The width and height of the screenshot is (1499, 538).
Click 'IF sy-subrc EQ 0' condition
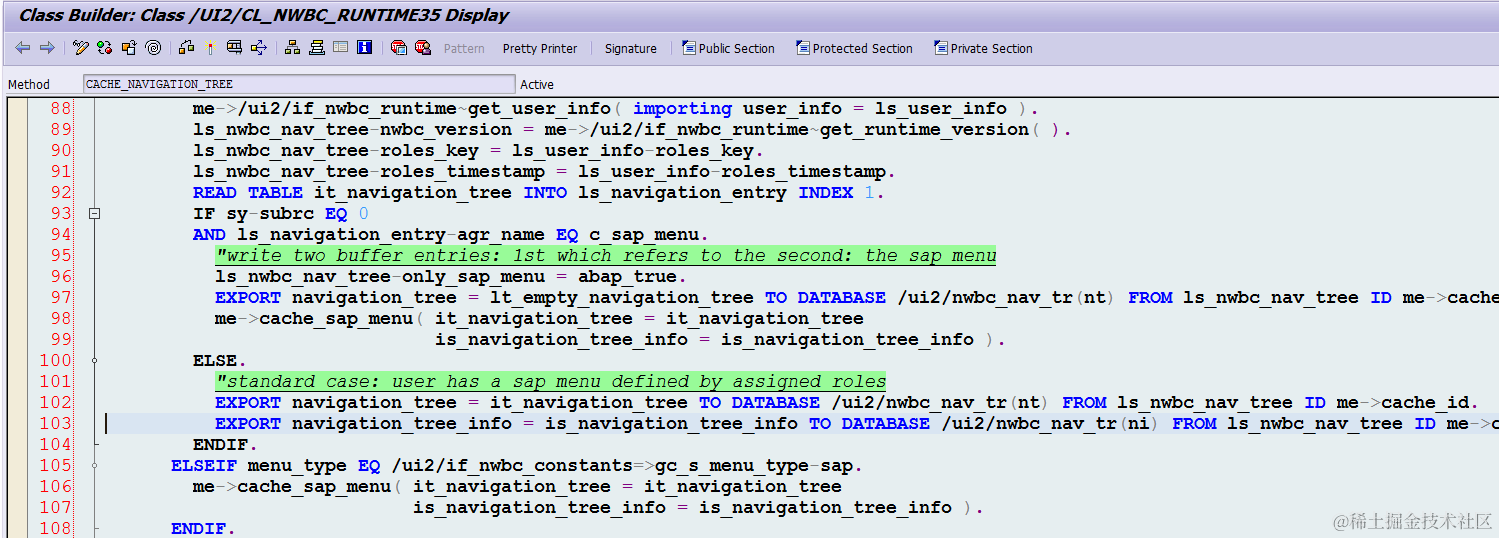click(x=281, y=213)
